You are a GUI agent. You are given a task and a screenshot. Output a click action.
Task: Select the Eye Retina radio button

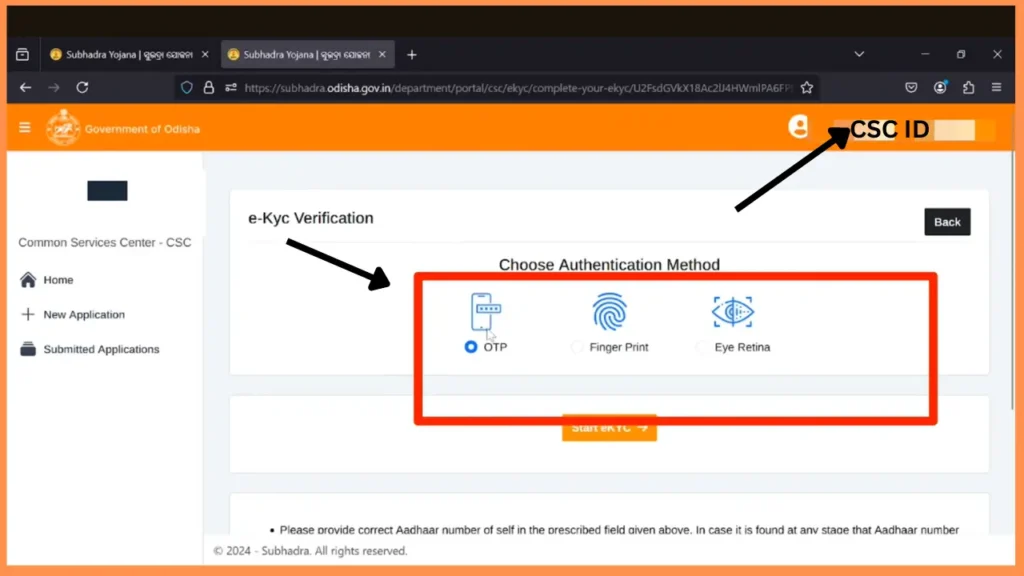701,347
